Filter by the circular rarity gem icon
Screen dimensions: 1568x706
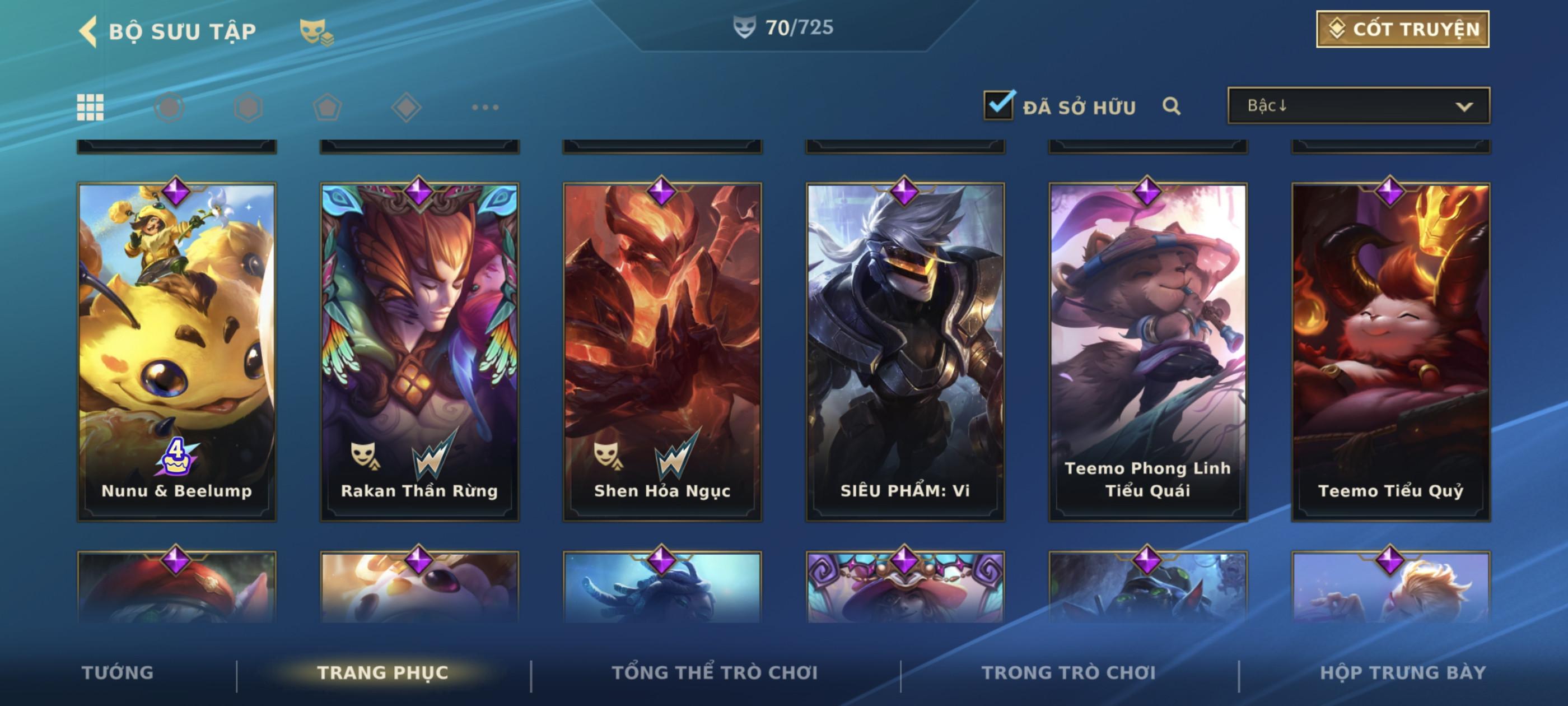[x=169, y=107]
